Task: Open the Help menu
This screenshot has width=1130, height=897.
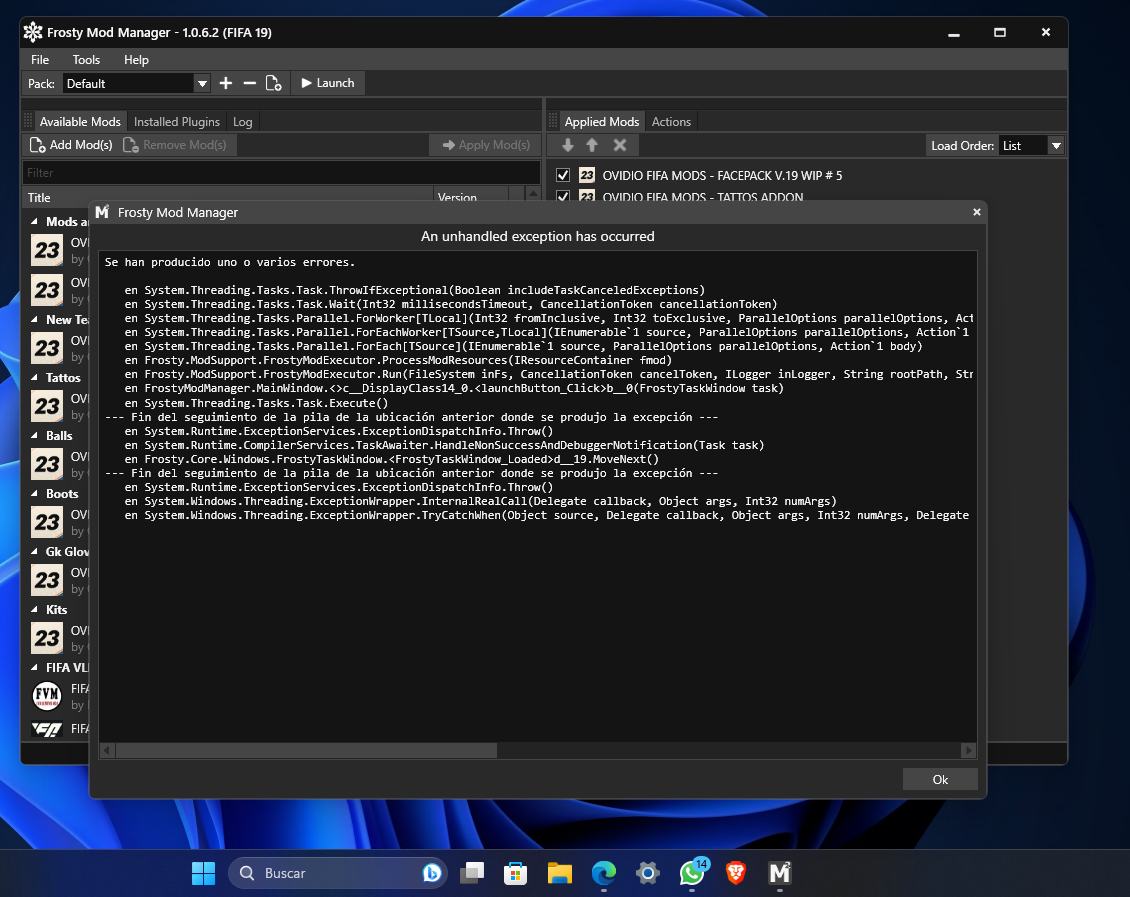Action: [x=136, y=60]
